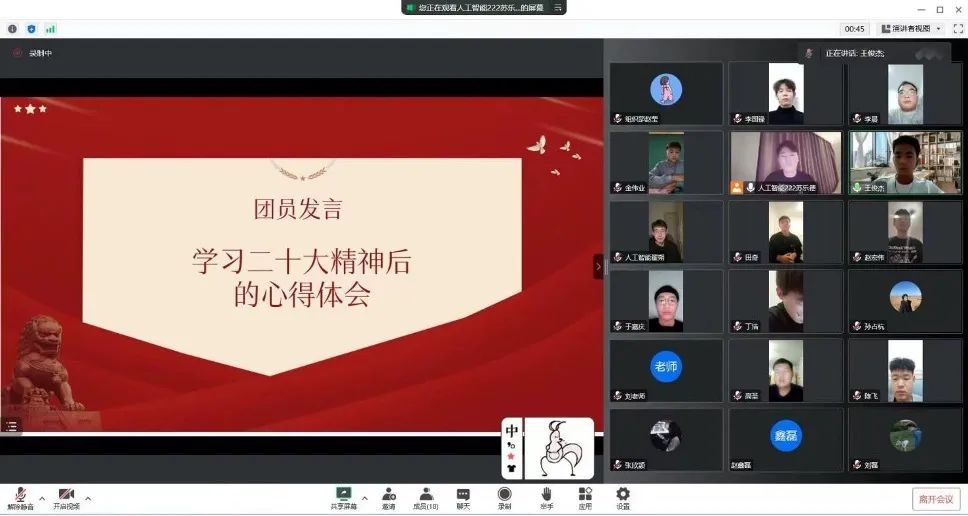Click the meeting info icon at top left
968x516 pixels.
click(x=12, y=29)
